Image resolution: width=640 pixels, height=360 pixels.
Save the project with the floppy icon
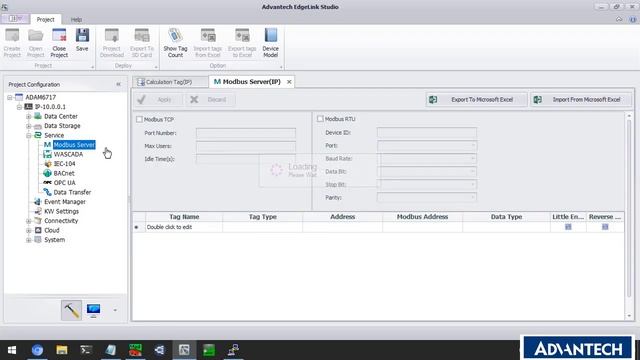pyautogui.click(x=82, y=40)
